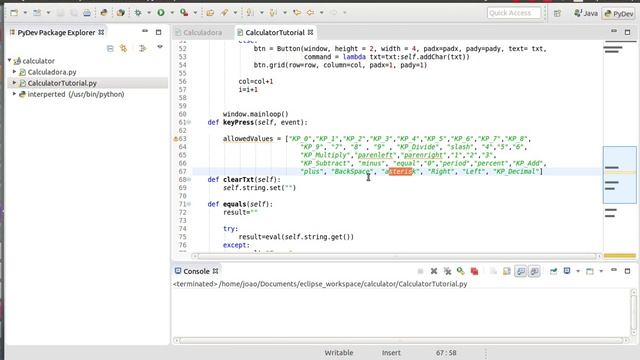The height and width of the screenshot is (360, 640).
Task: Click the Back navigation arrow icon
Action: pos(311,13)
